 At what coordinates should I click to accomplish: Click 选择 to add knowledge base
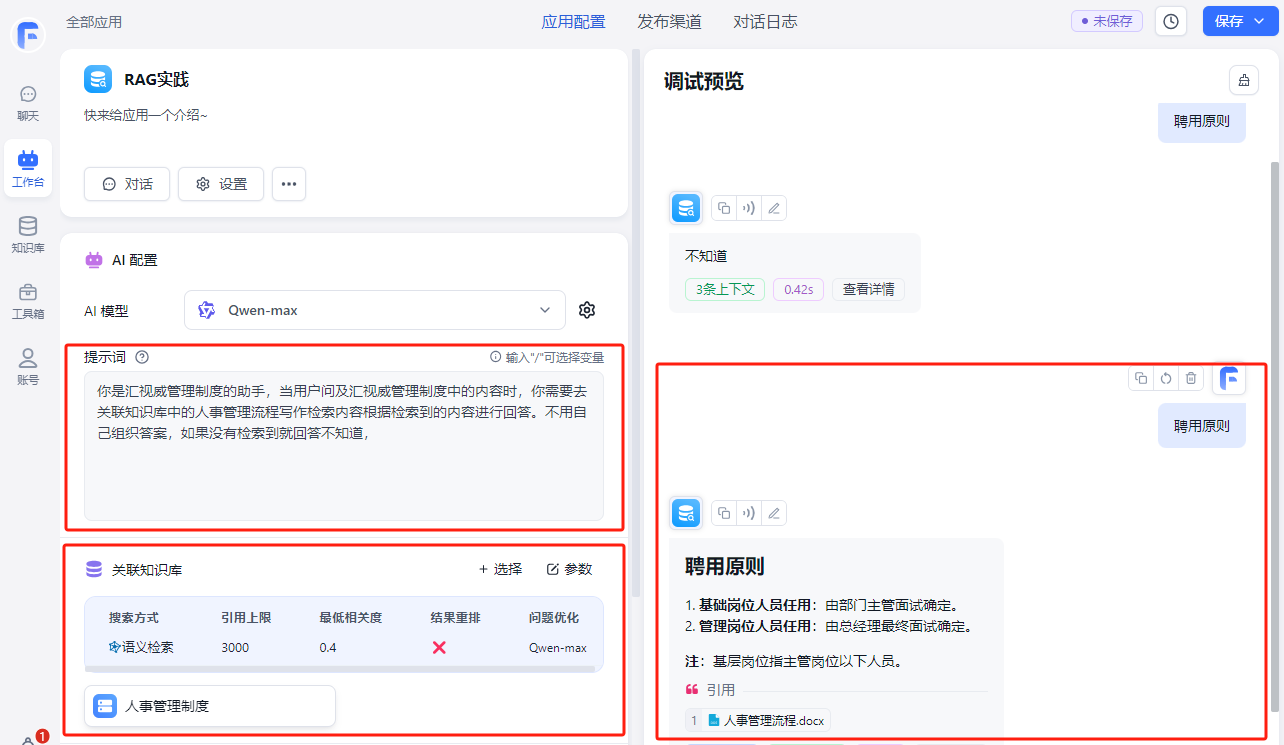pyautogui.click(x=500, y=569)
